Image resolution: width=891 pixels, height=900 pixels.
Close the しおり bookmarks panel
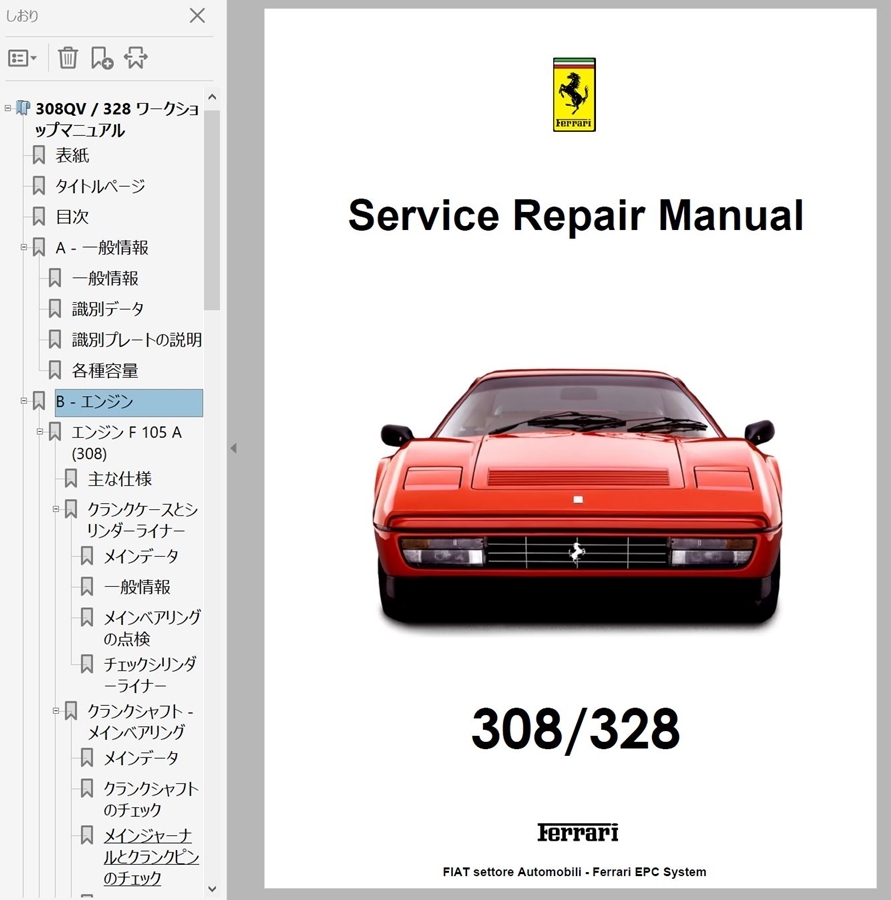point(197,15)
